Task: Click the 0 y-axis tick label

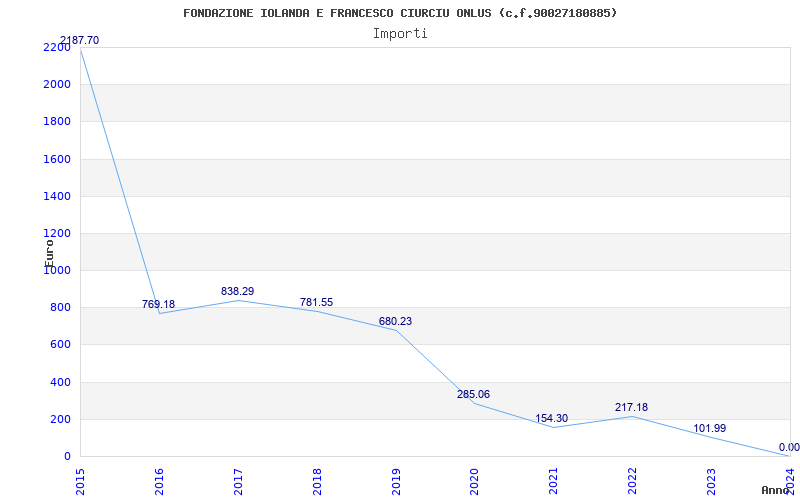Action: 67,457
